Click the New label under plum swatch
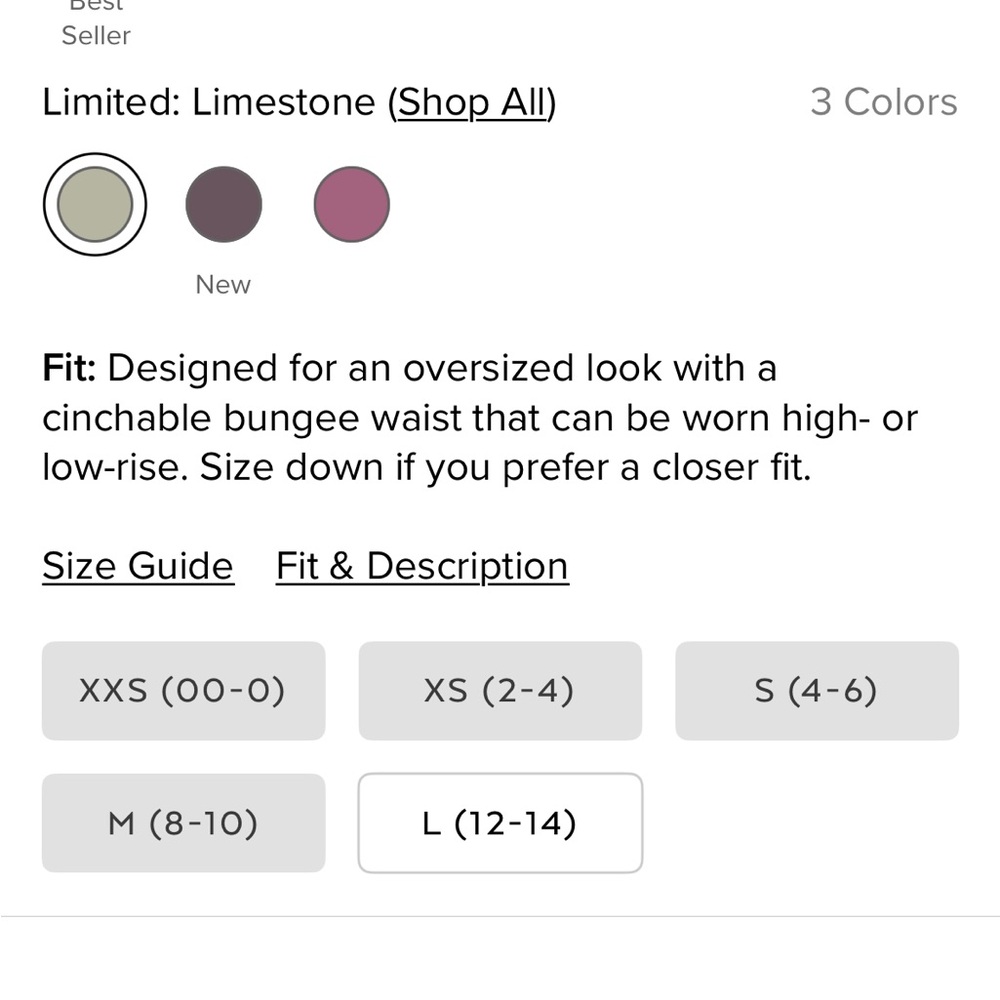1000x1000 pixels. point(223,284)
